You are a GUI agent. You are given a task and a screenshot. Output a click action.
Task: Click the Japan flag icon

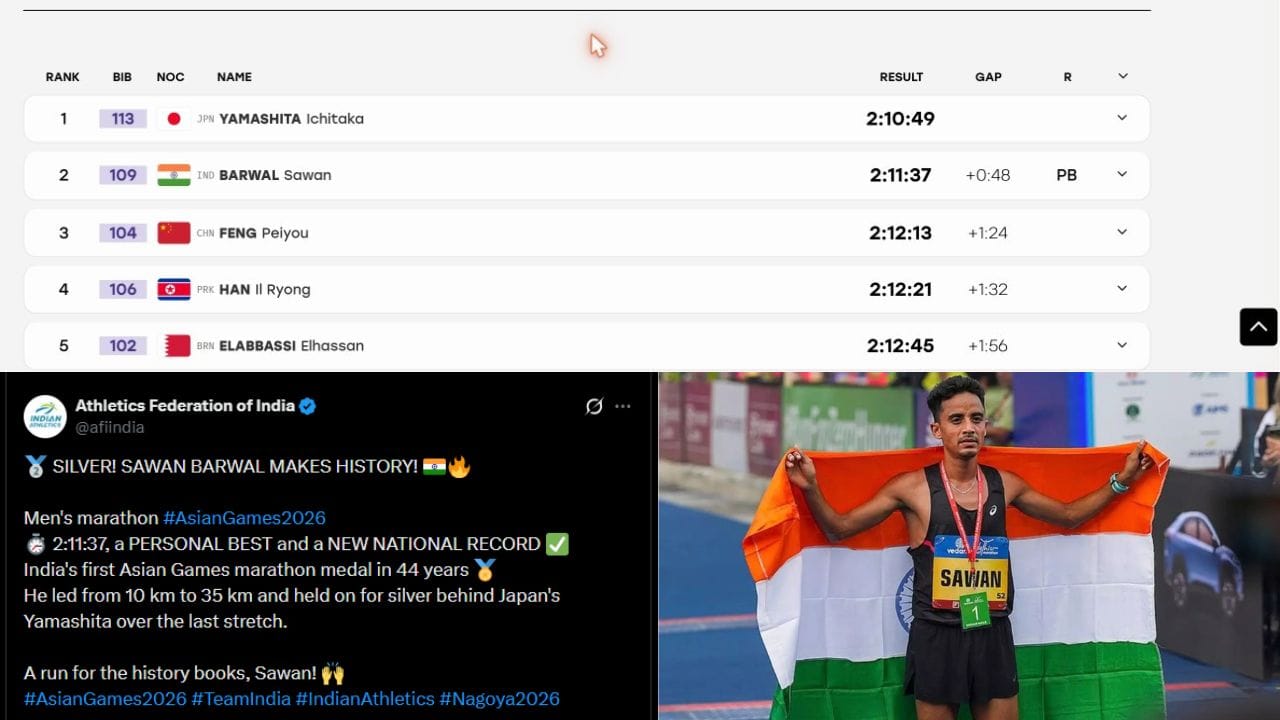pos(174,119)
